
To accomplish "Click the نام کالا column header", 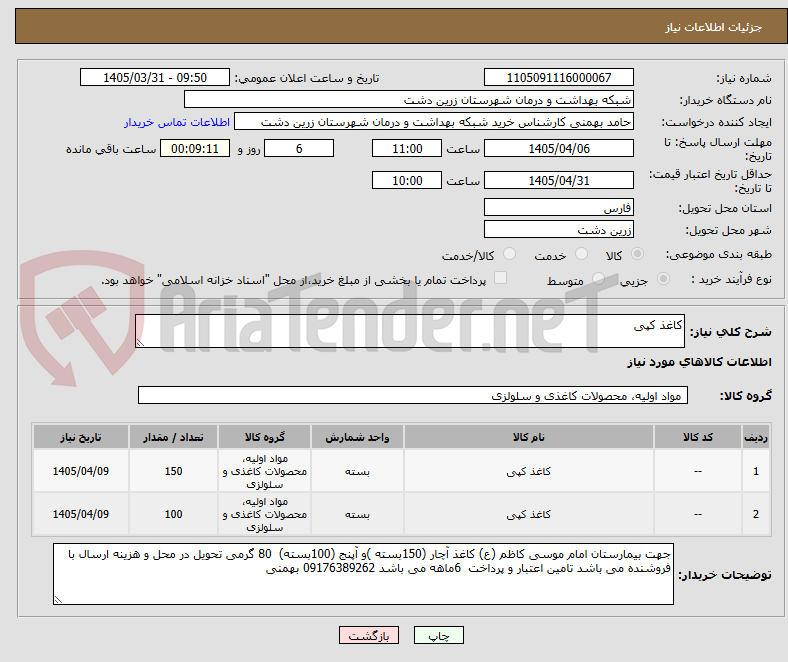I will click(x=529, y=437).
